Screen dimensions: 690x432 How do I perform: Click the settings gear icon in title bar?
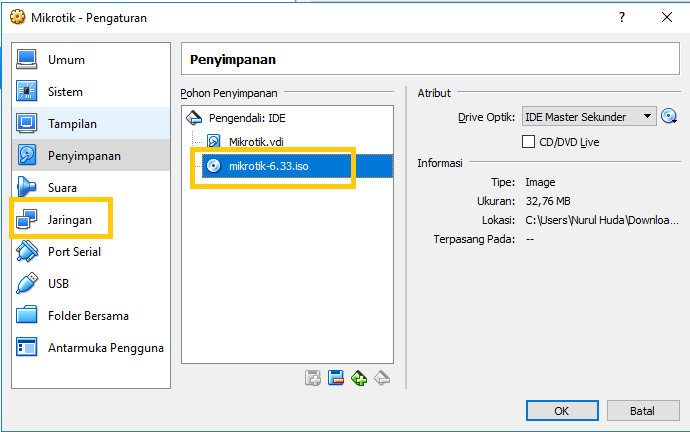pos(18,18)
